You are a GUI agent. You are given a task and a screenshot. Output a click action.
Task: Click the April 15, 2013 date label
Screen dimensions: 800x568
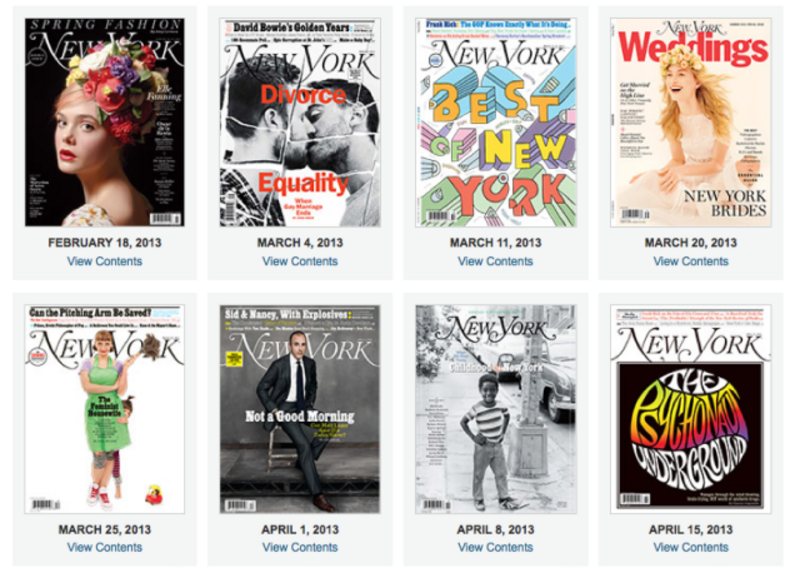click(691, 529)
